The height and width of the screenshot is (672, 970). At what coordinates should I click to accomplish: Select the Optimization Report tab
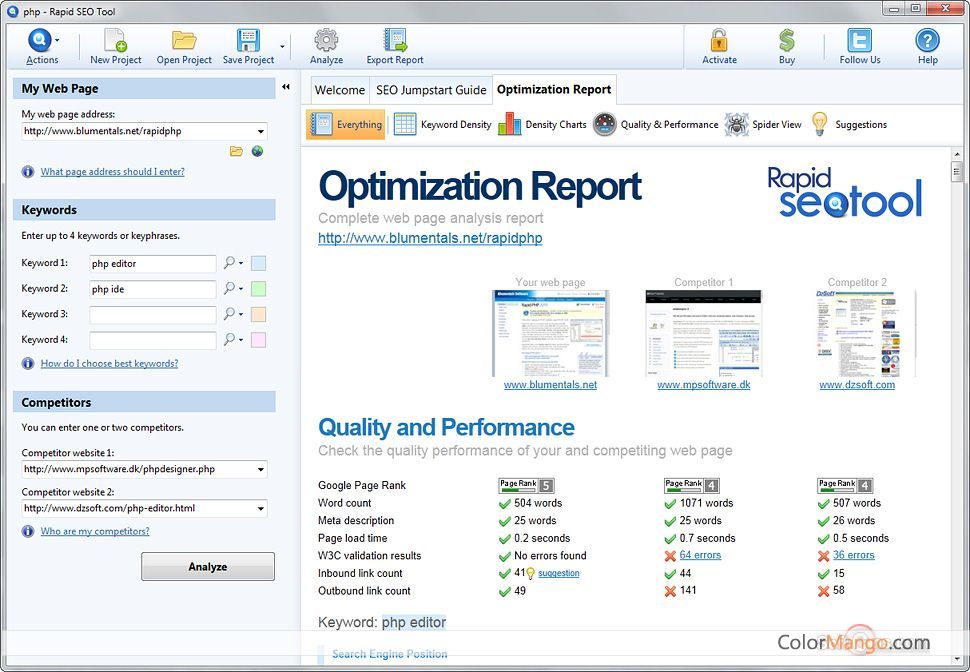coord(554,90)
